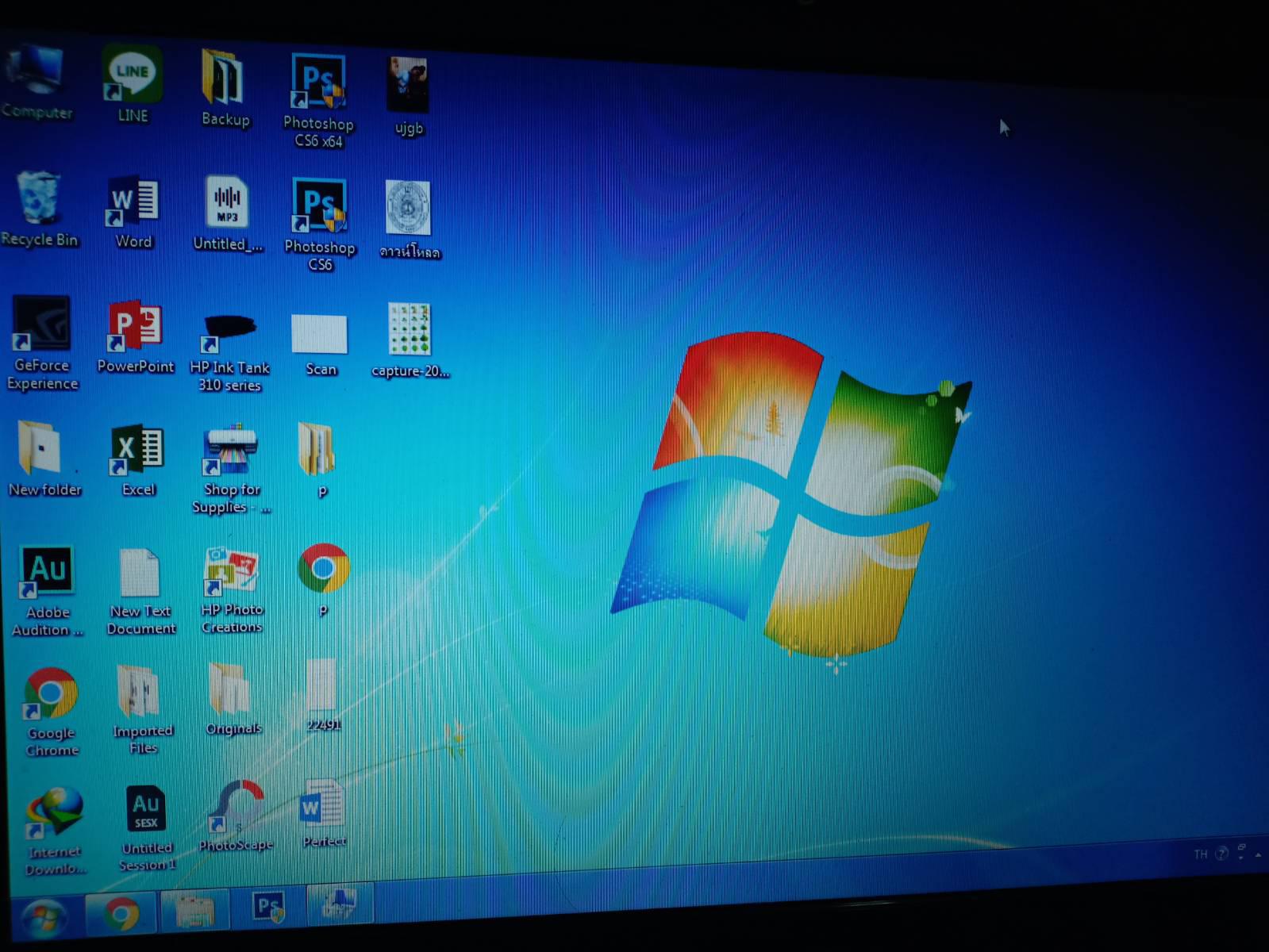Select the Excel shortcut icon
Viewport: 1269px width, 952px height.
(x=138, y=460)
